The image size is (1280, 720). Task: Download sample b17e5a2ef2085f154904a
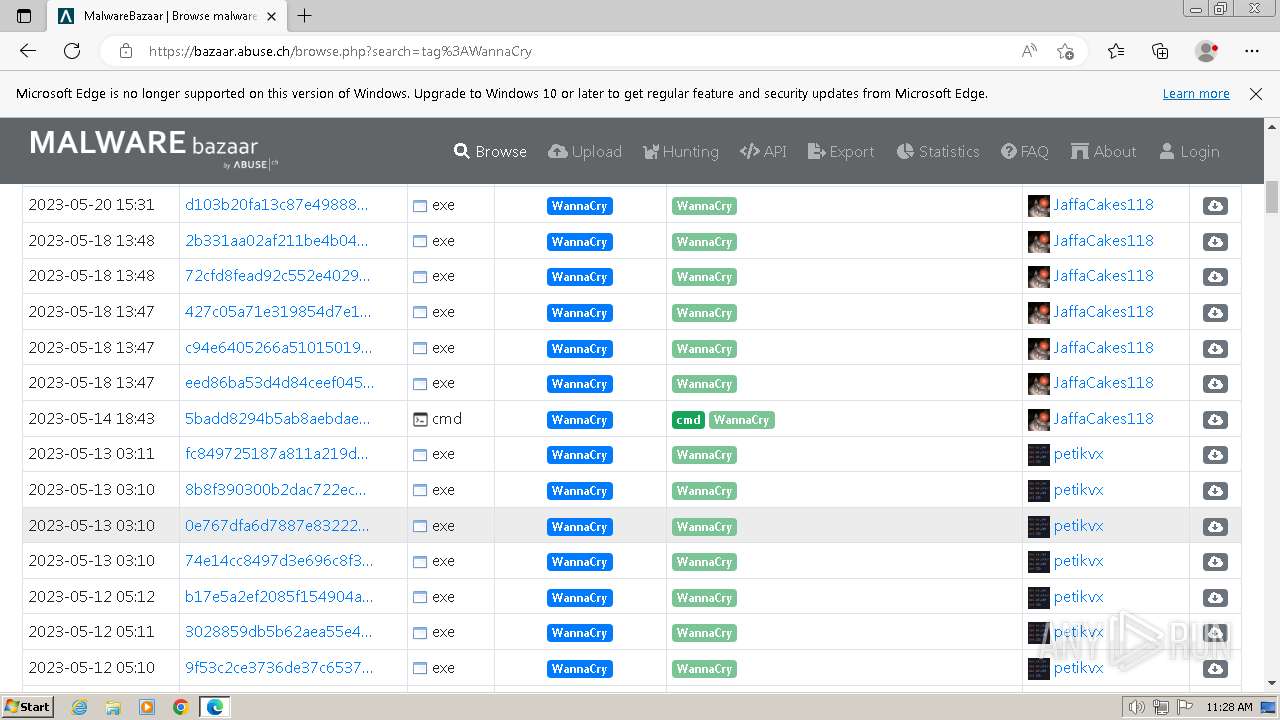pyautogui.click(x=1215, y=598)
